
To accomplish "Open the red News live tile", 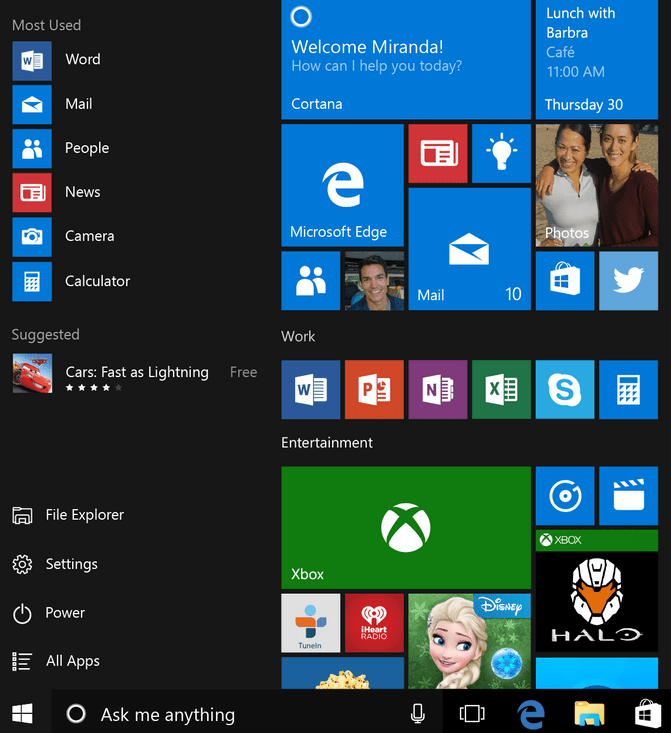I will (x=438, y=153).
